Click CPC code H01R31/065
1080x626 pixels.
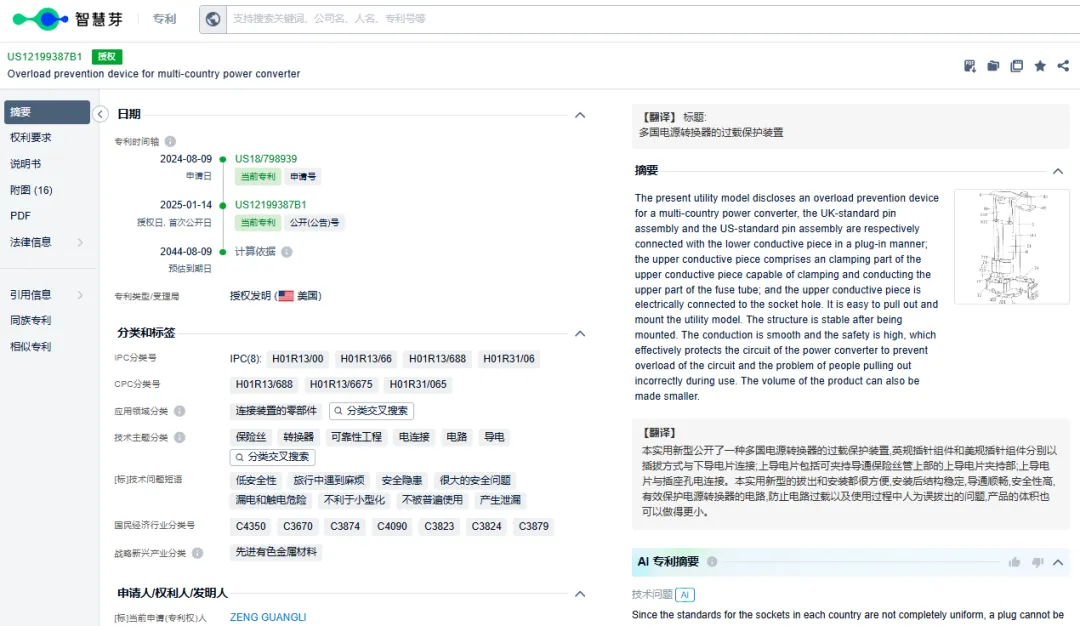(x=418, y=384)
